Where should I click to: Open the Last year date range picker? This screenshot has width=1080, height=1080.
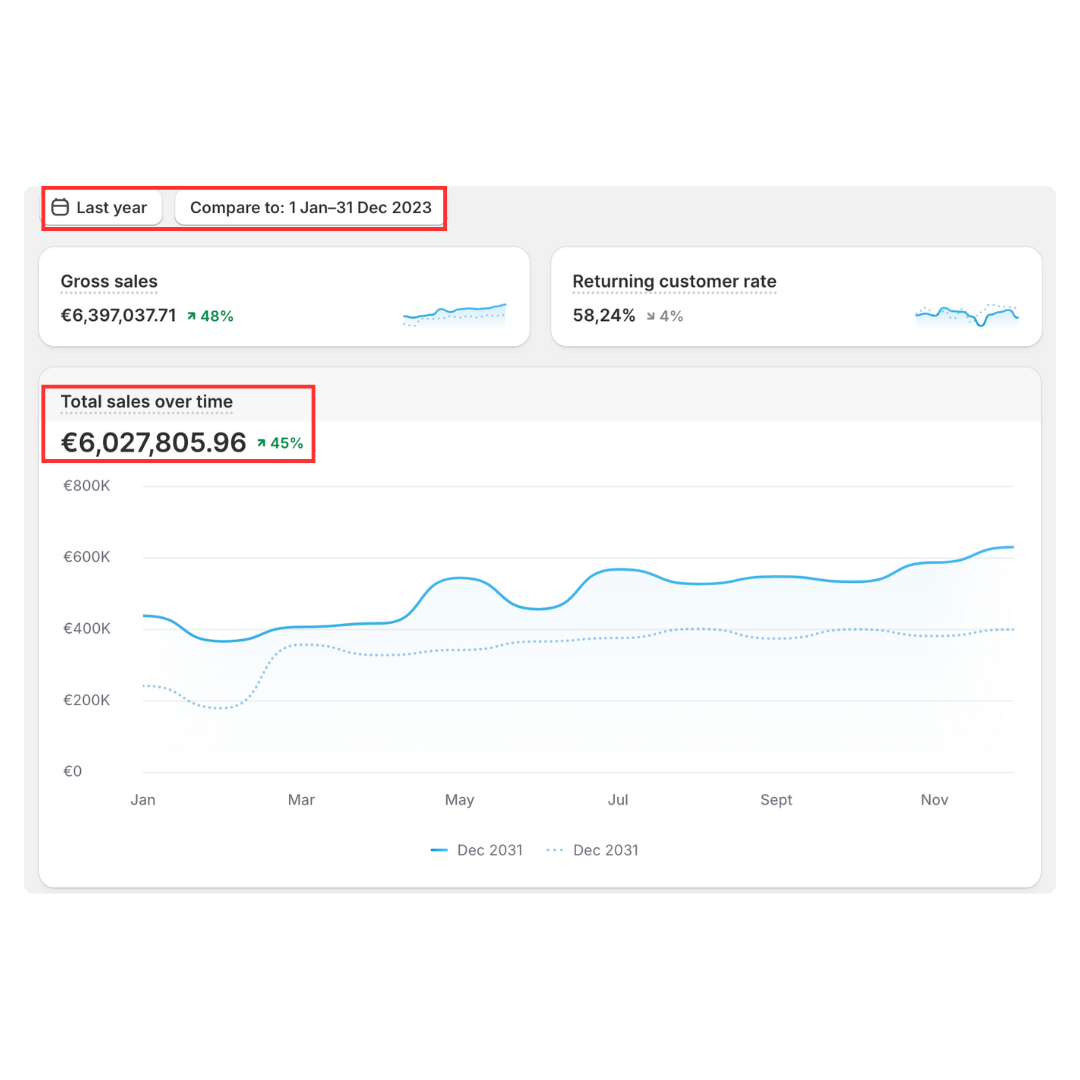(x=102, y=208)
